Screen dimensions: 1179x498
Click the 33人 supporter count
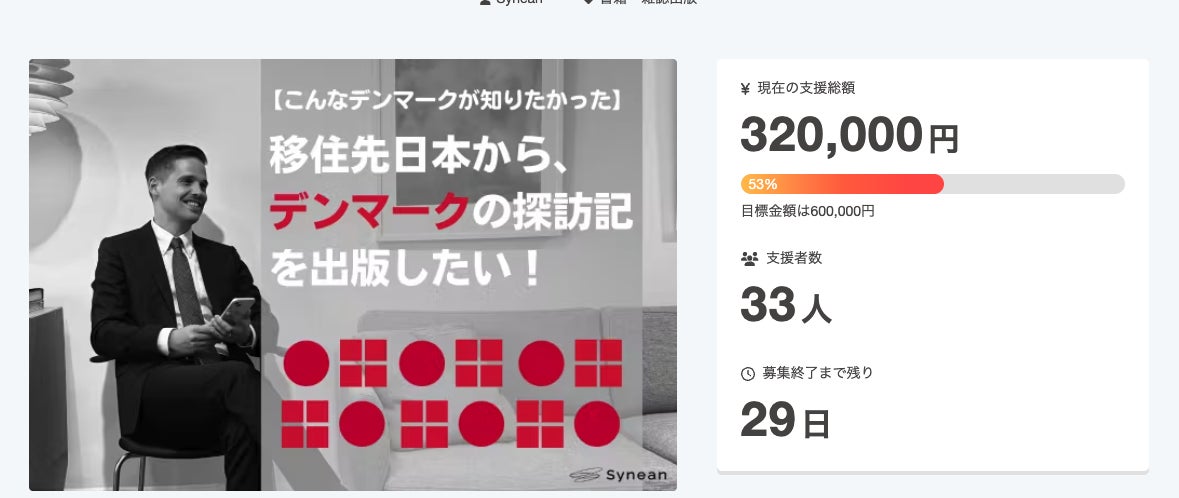click(x=786, y=305)
